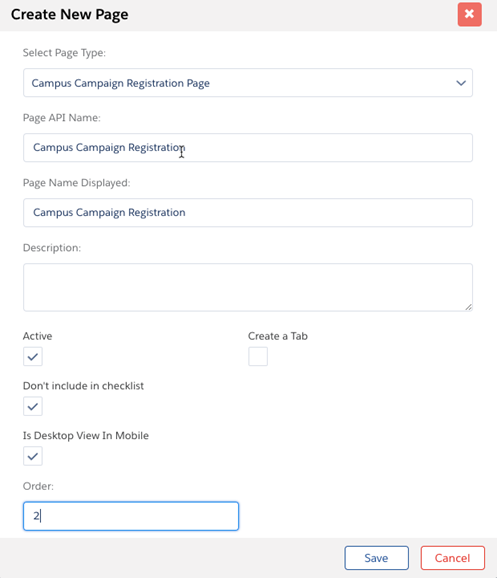Focus the empty Description text area

pyautogui.click(x=248, y=287)
